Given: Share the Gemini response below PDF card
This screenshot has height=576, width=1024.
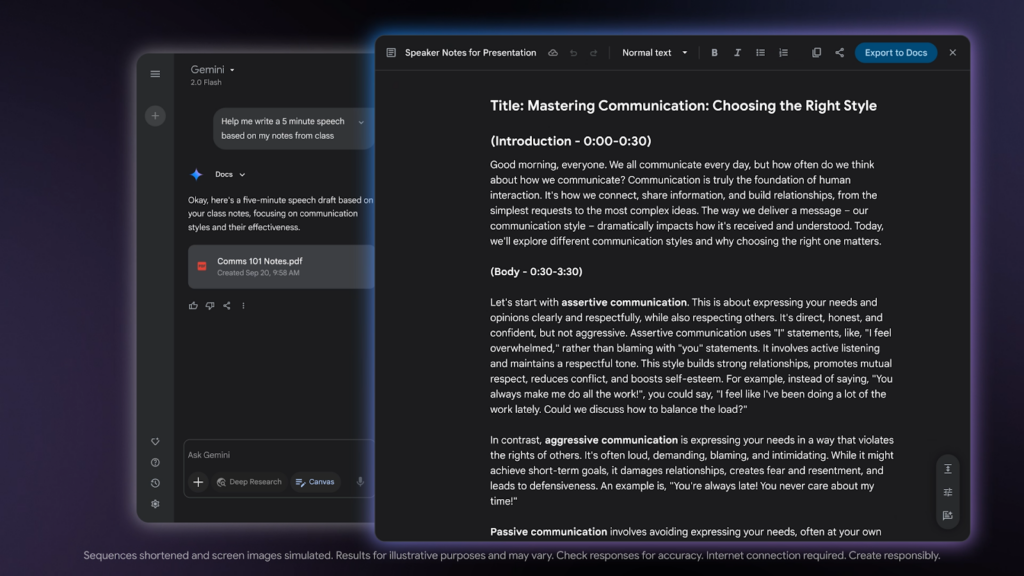Looking at the screenshot, I should 227,306.
